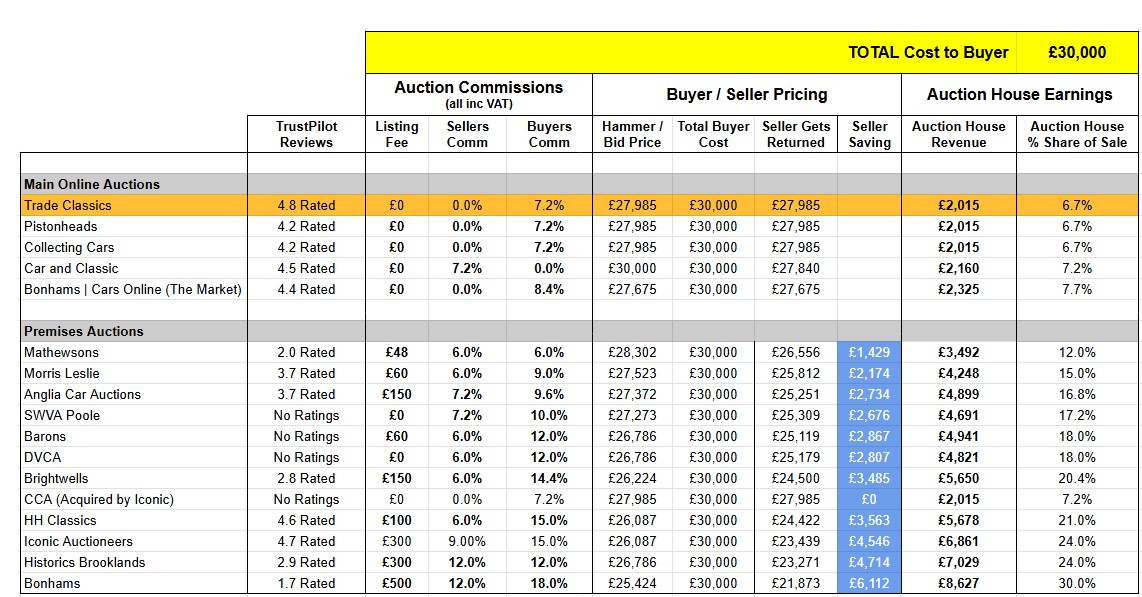
Task: Click the Buyer / Seller Pricing header
Action: pyautogui.click(x=747, y=94)
